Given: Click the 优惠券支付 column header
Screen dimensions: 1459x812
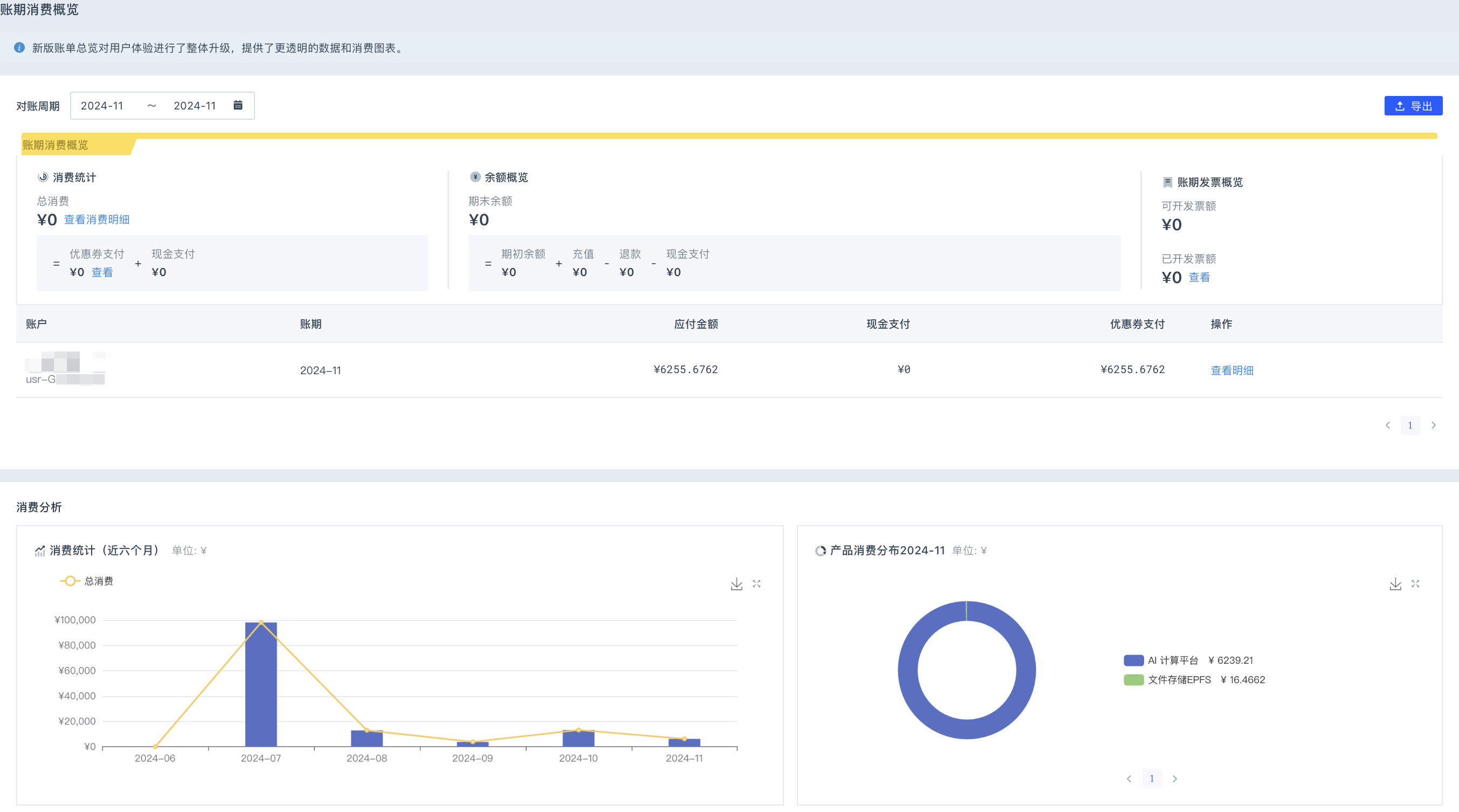Looking at the screenshot, I should point(1137,324).
